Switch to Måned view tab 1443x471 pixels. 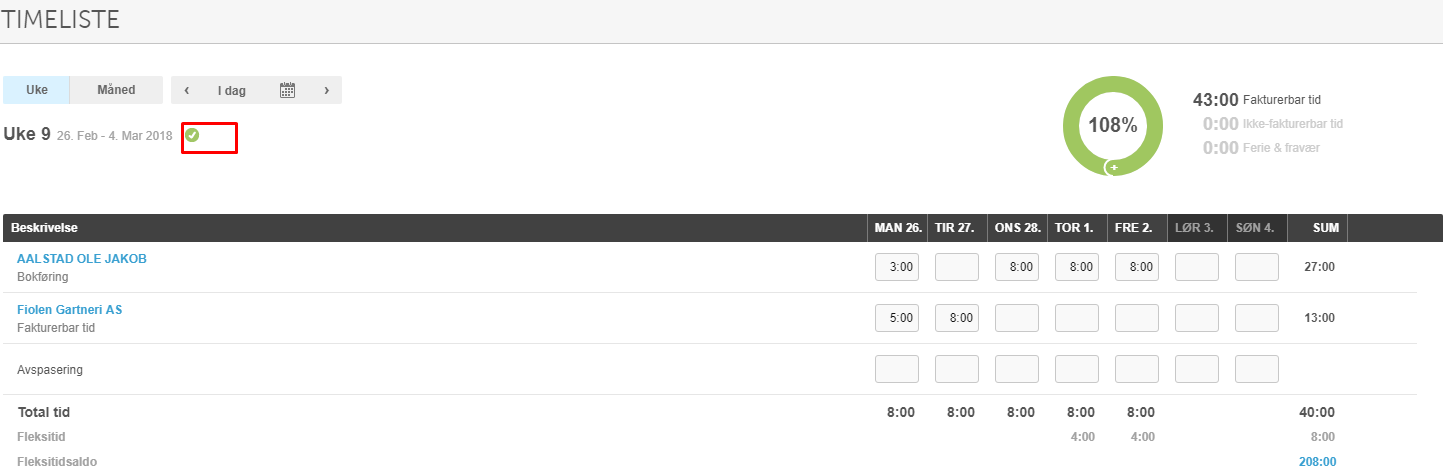pos(116,90)
